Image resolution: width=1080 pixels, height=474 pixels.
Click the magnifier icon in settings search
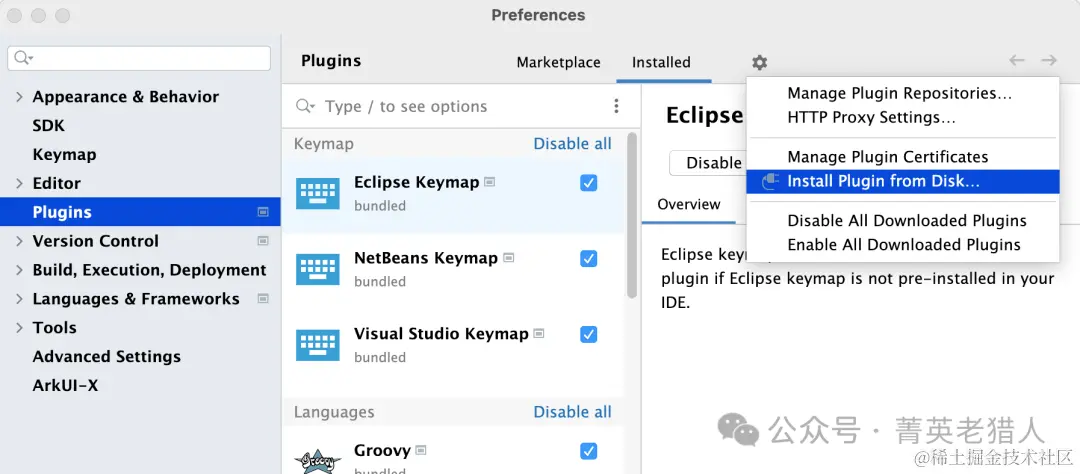coord(23,58)
